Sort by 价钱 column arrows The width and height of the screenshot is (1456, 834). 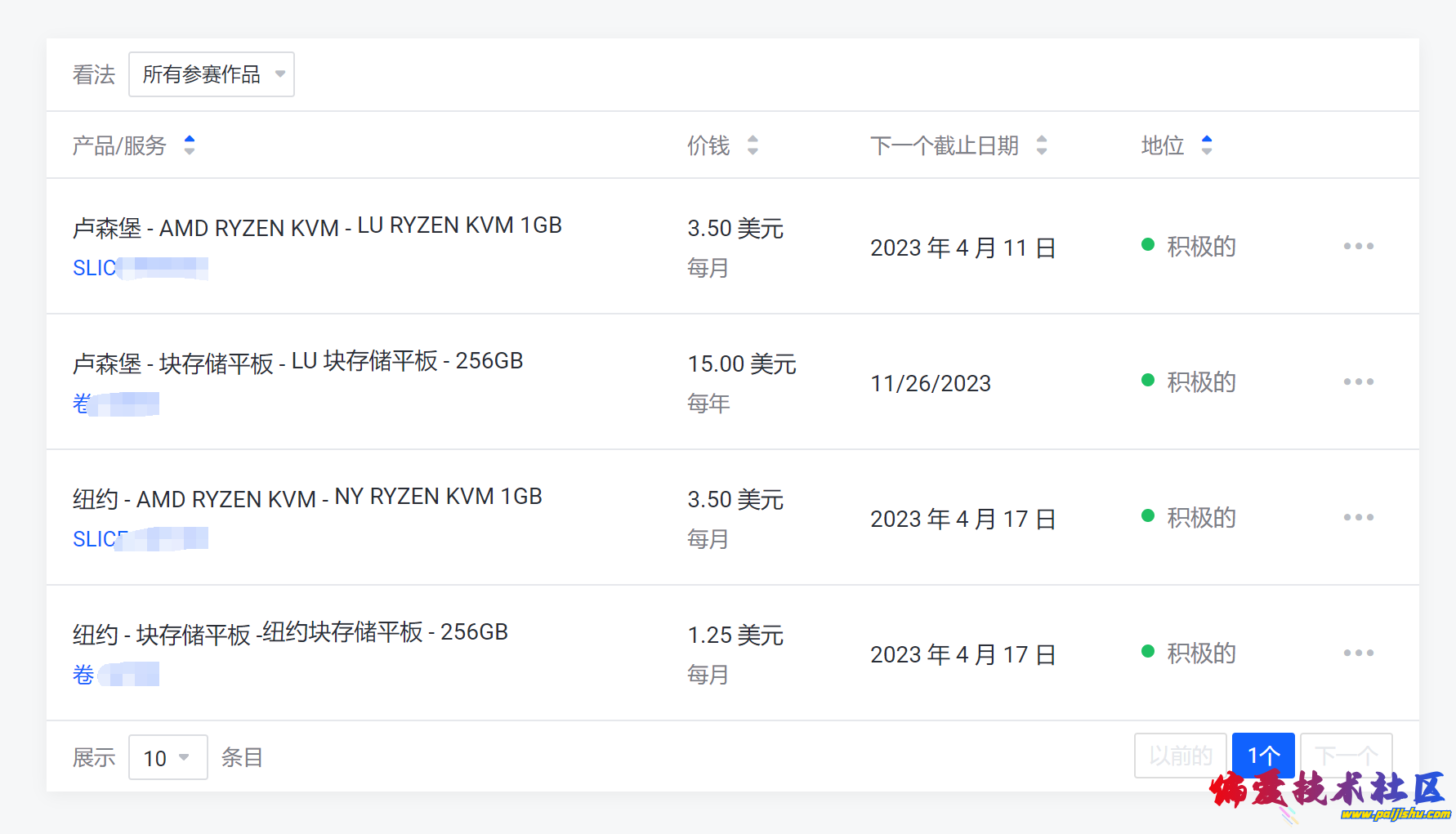click(x=753, y=145)
